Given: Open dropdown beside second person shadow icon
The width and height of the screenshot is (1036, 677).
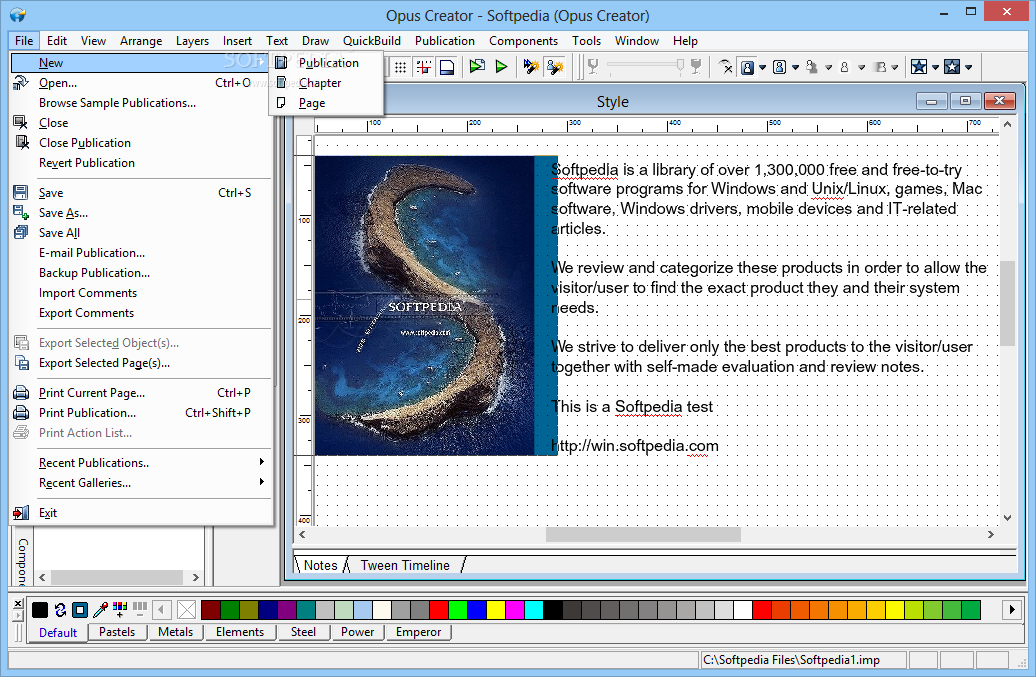Looking at the screenshot, I should click(796, 67).
